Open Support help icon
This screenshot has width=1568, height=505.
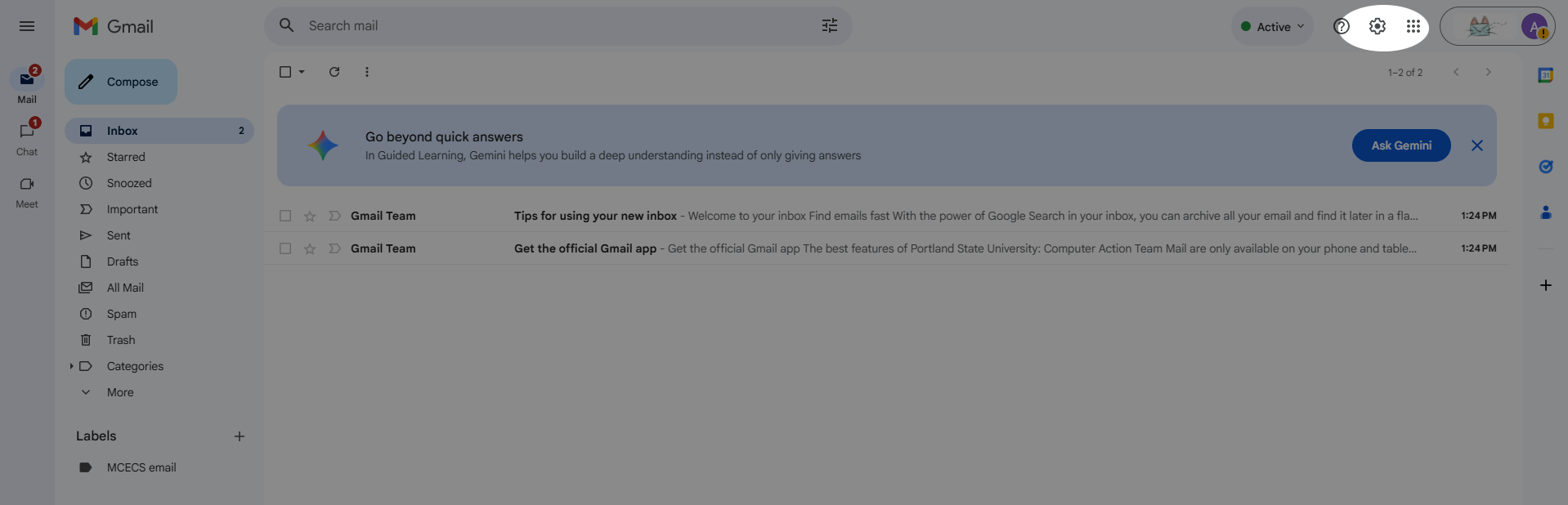click(x=1342, y=26)
